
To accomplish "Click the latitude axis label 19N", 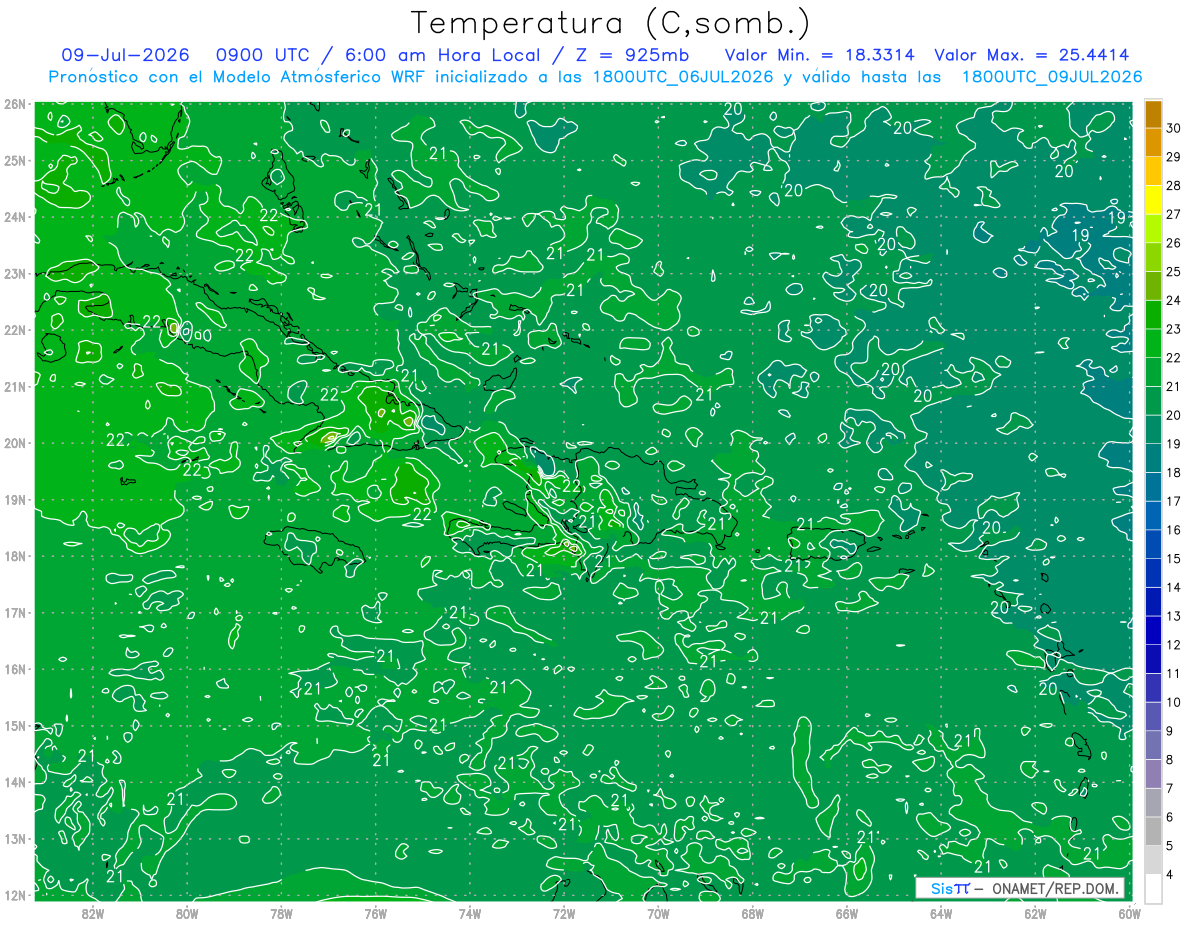I will [15, 499].
